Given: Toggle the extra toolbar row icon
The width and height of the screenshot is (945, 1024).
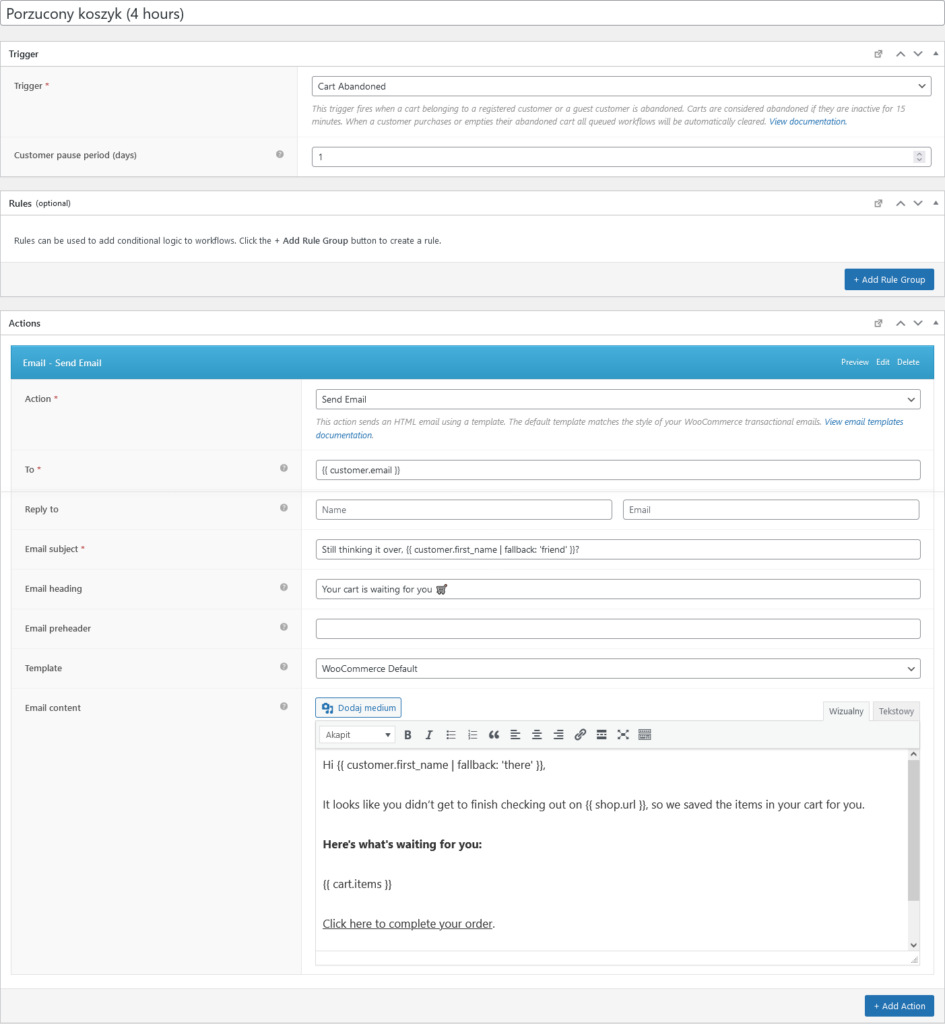Looking at the screenshot, I should tap(645, 735).
